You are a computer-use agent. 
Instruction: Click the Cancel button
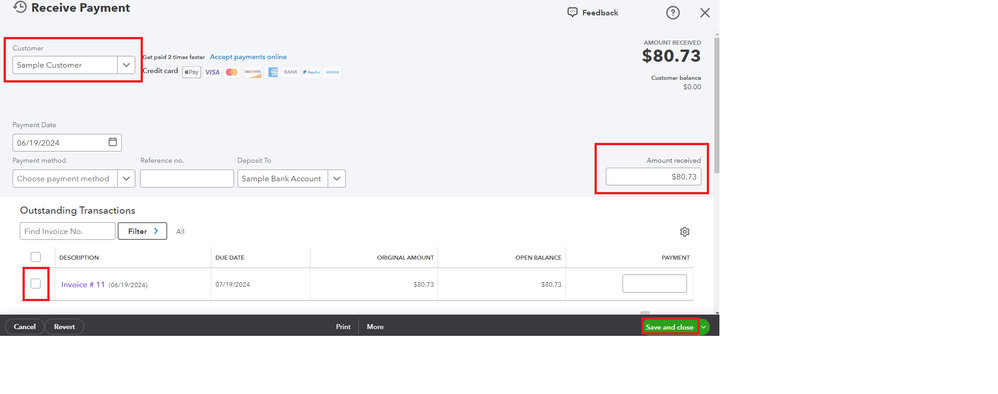click(x=25, y=327)
